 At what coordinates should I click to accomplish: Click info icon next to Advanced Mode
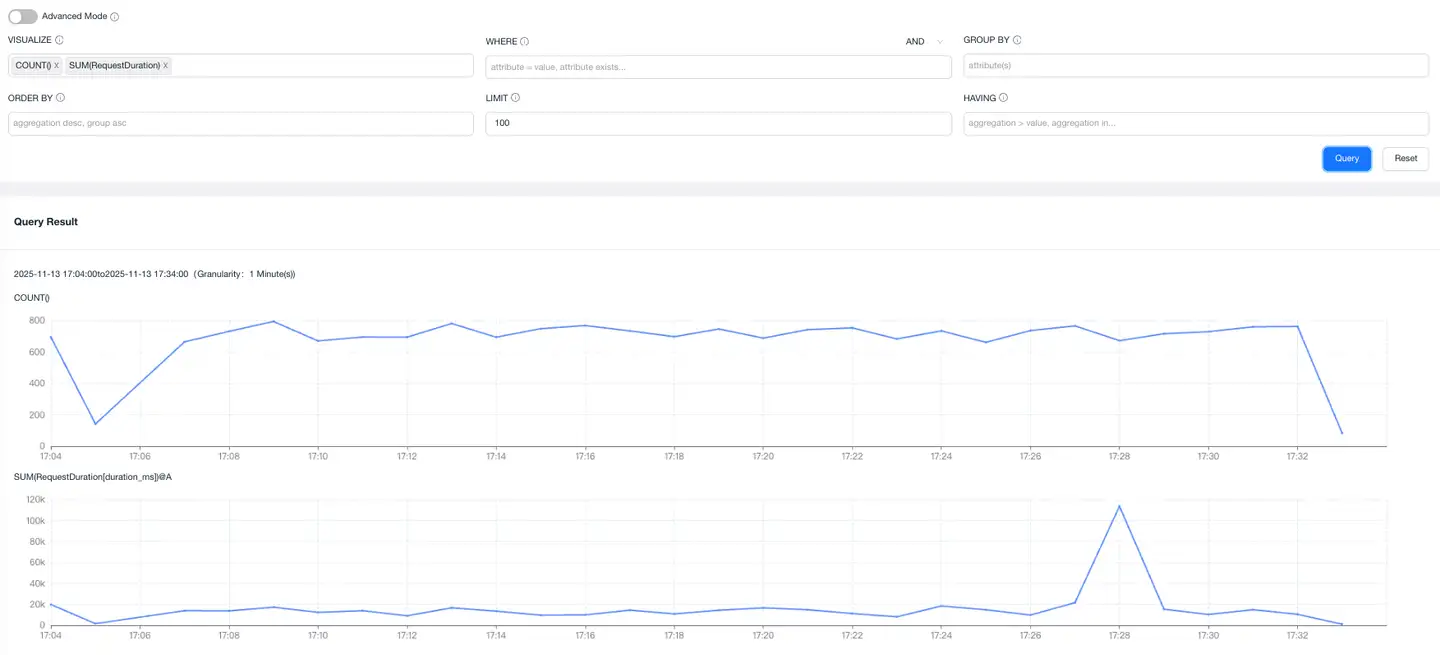click(115, 17)
